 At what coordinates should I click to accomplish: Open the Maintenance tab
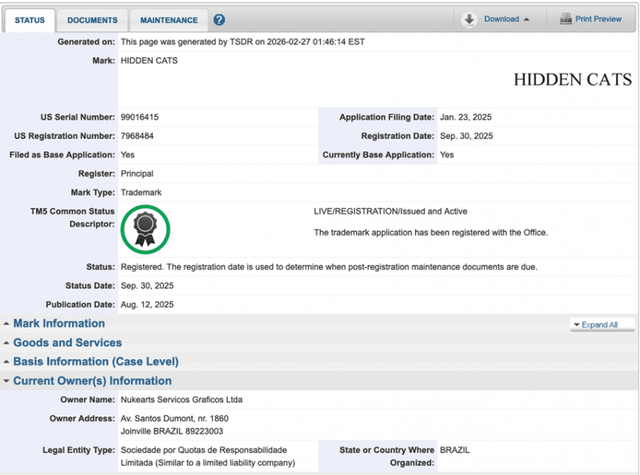click(x=168, y=20)
